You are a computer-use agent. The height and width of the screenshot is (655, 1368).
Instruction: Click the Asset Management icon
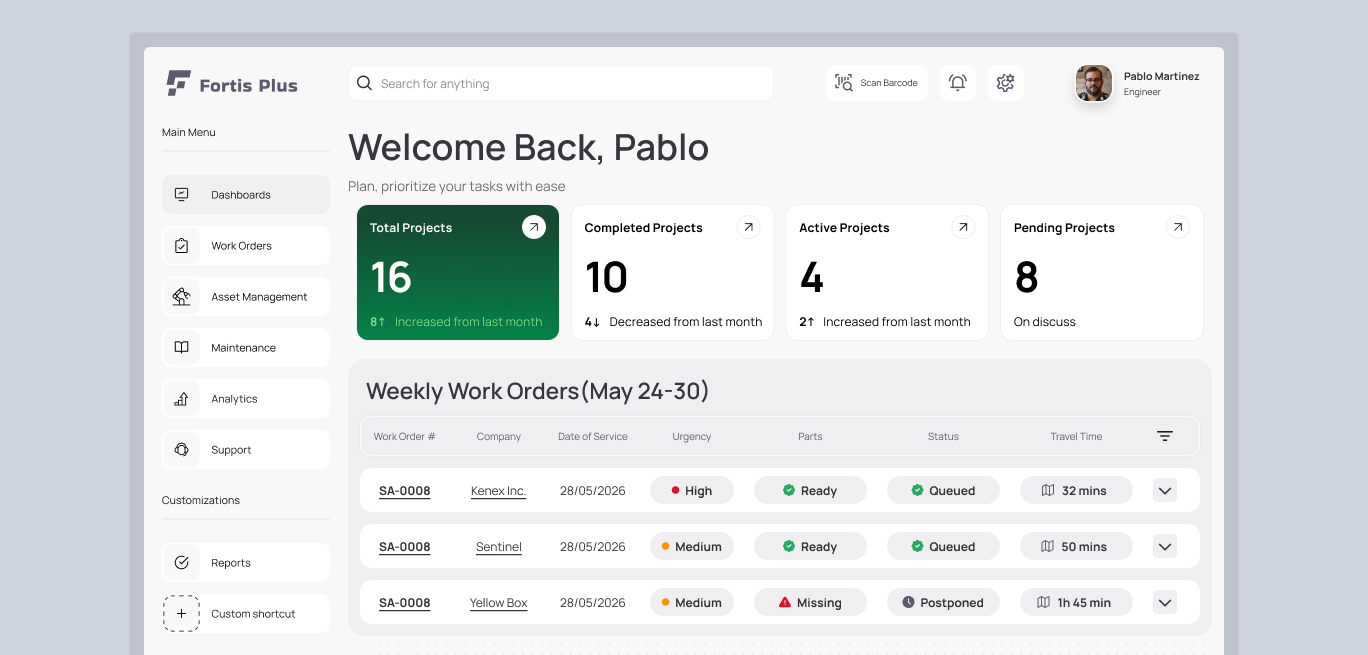181,297
